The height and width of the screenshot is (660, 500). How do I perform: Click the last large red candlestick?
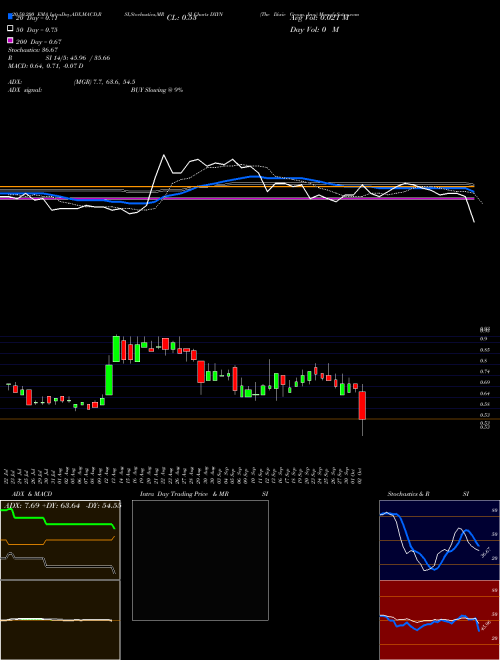pyautogui.click(x=362, y=405)
